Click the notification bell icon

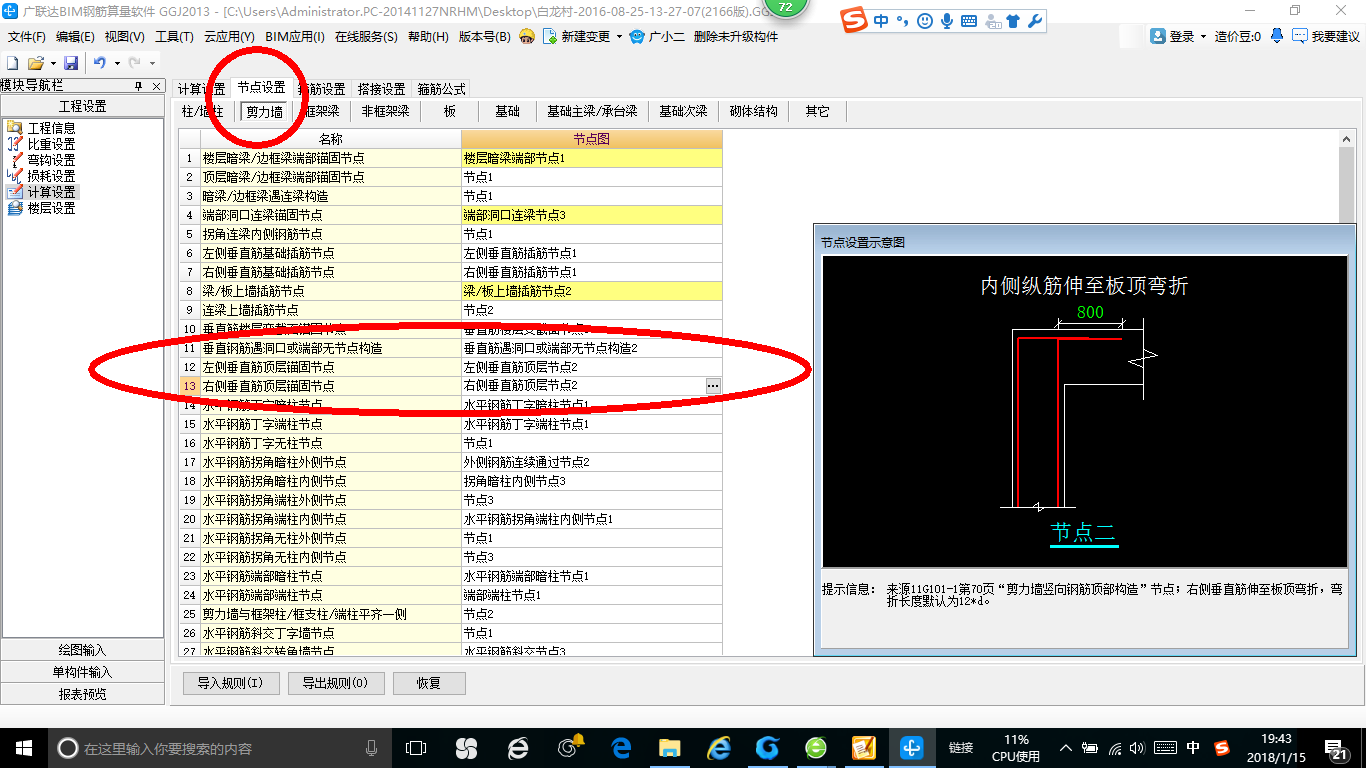pos(1277,36)
